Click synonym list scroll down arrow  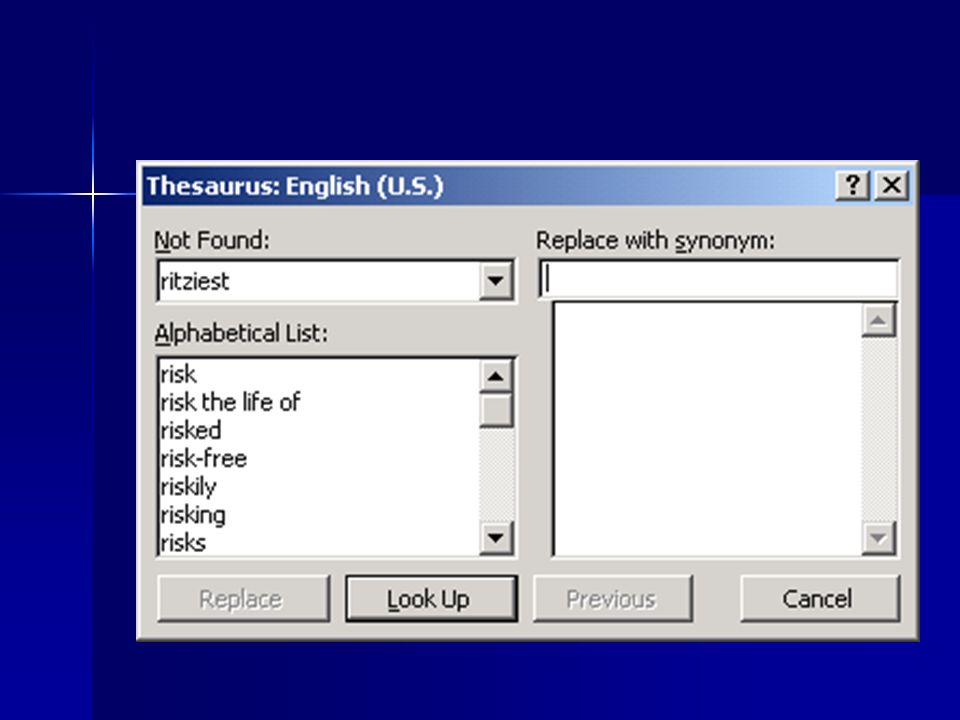879,538
